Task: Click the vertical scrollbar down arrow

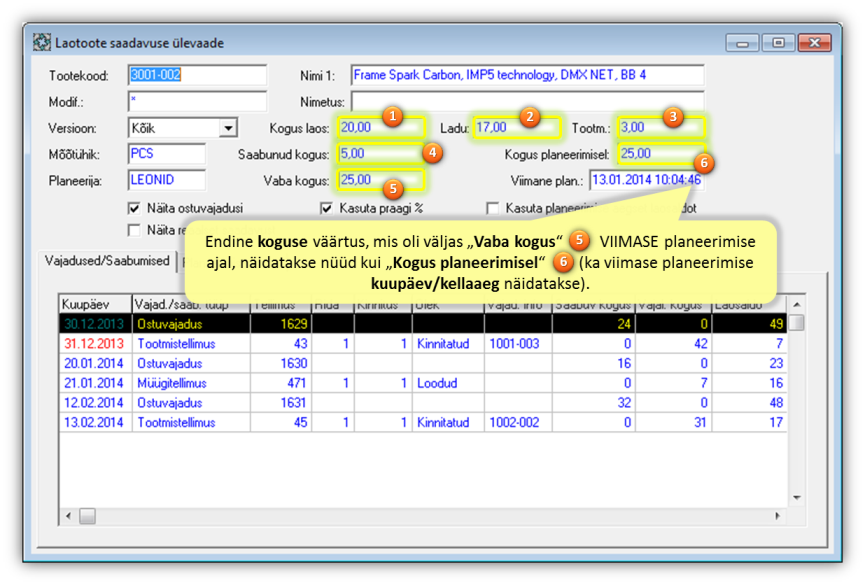Action: point(797,498)
